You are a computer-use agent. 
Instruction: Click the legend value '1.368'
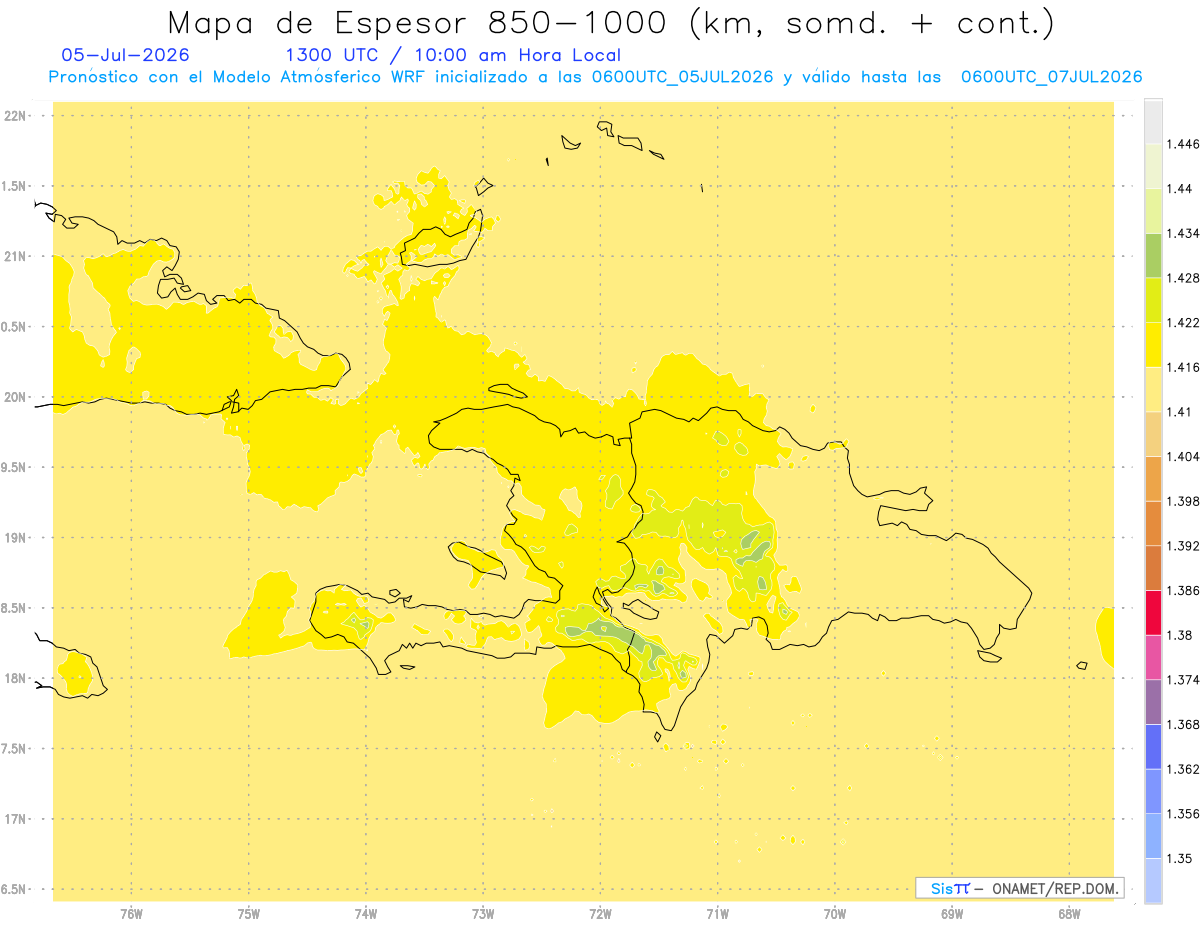point(1183,724)
